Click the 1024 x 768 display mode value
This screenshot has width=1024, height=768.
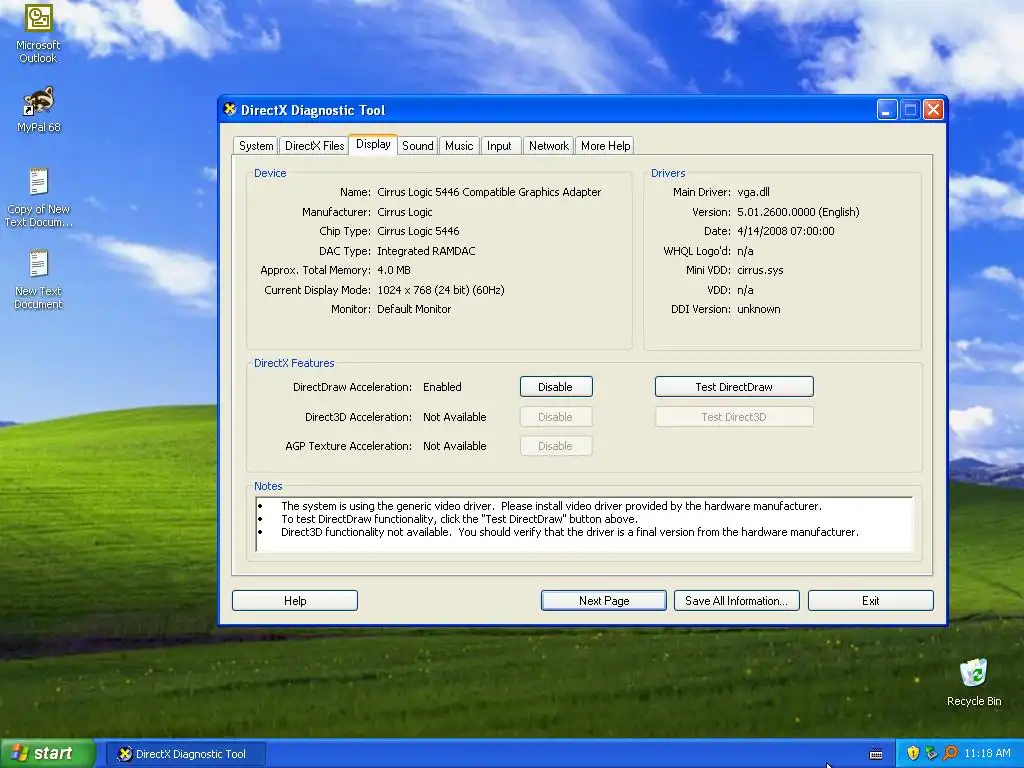pyautogui.click(x=441, y=290)
